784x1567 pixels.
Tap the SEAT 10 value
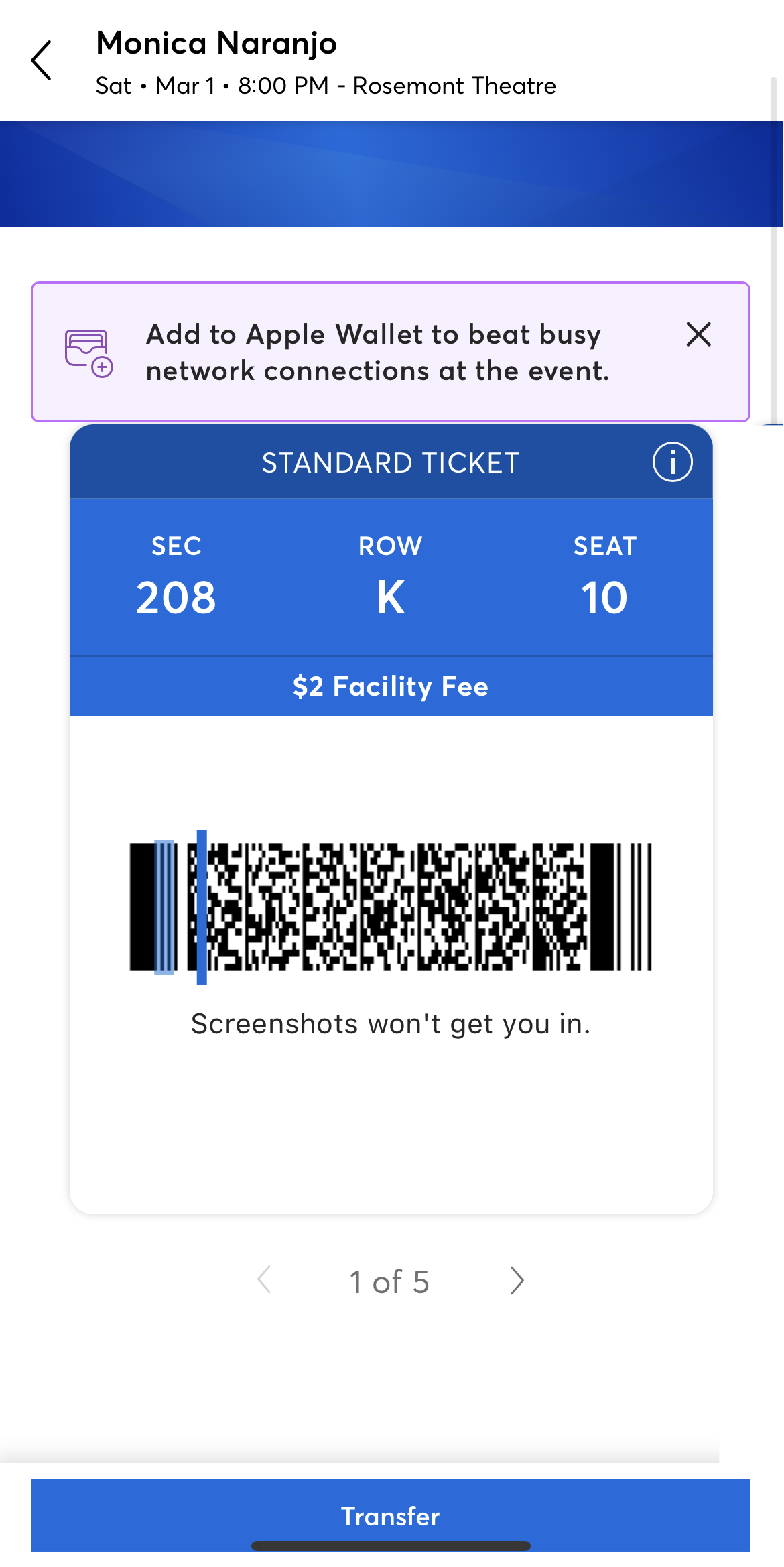coord(604,597)
